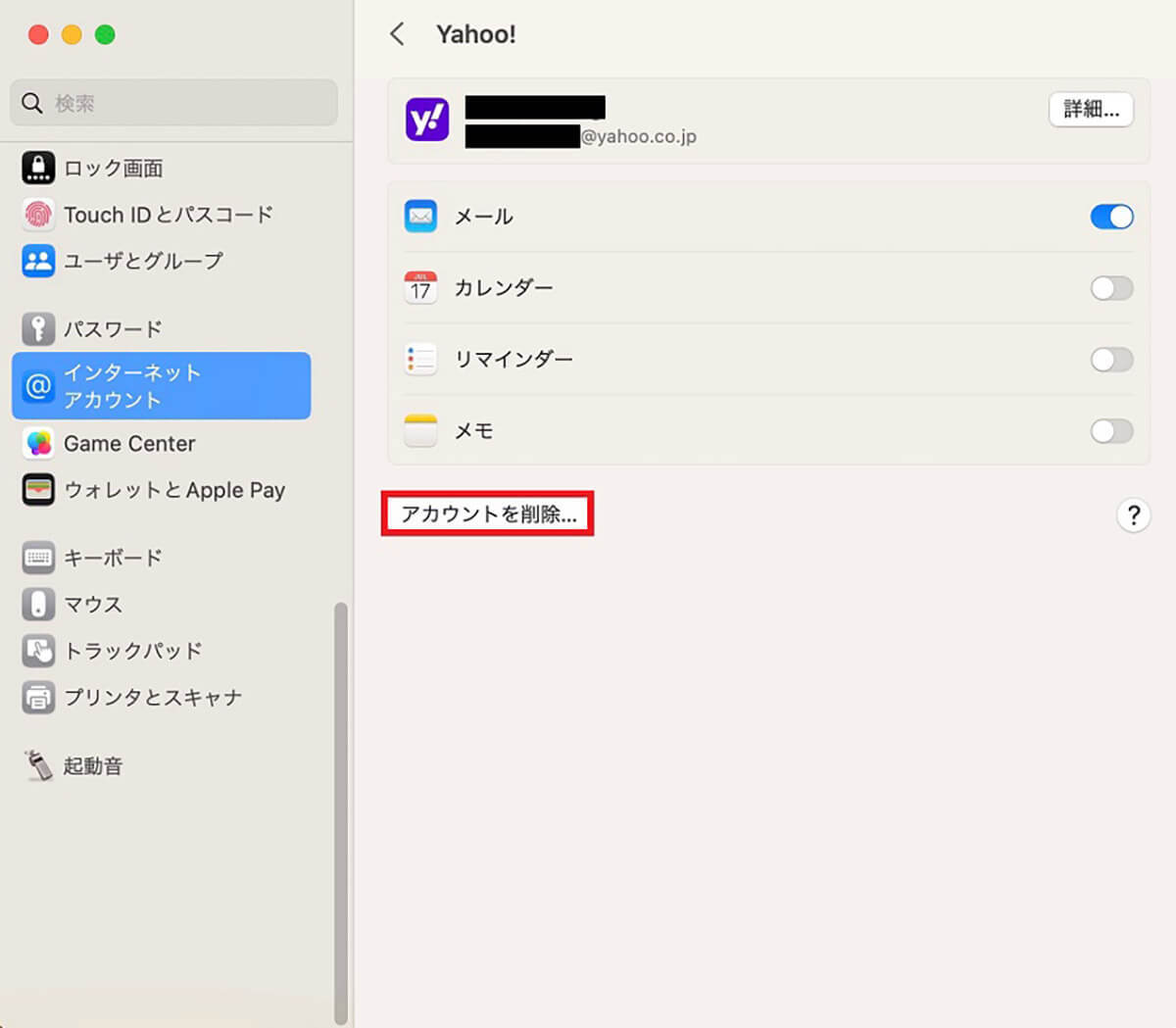Click the Yahoo! page title text
The width and height of the screenshot is (1176, 1028).
tap(476, 34)
